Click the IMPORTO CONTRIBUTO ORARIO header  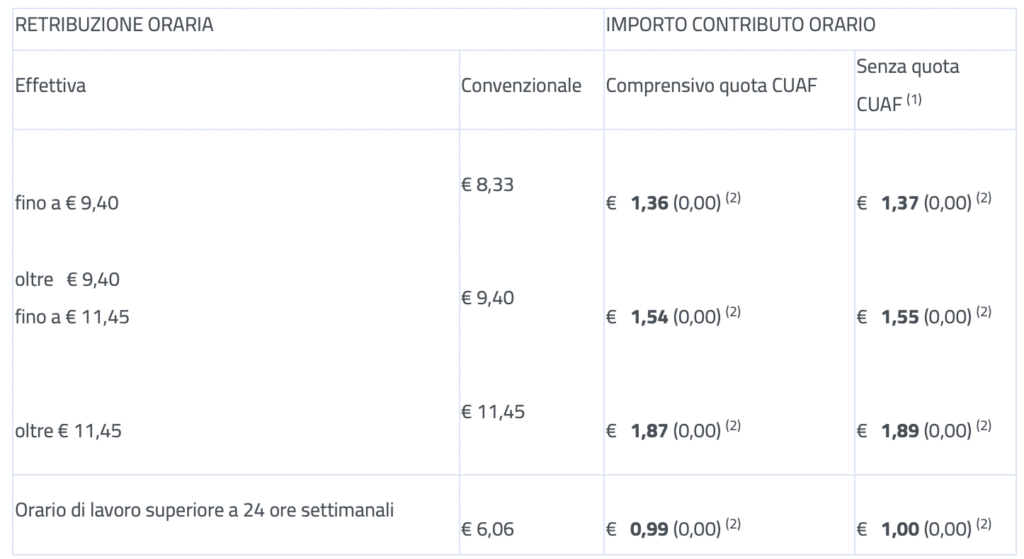click(741, 25)
